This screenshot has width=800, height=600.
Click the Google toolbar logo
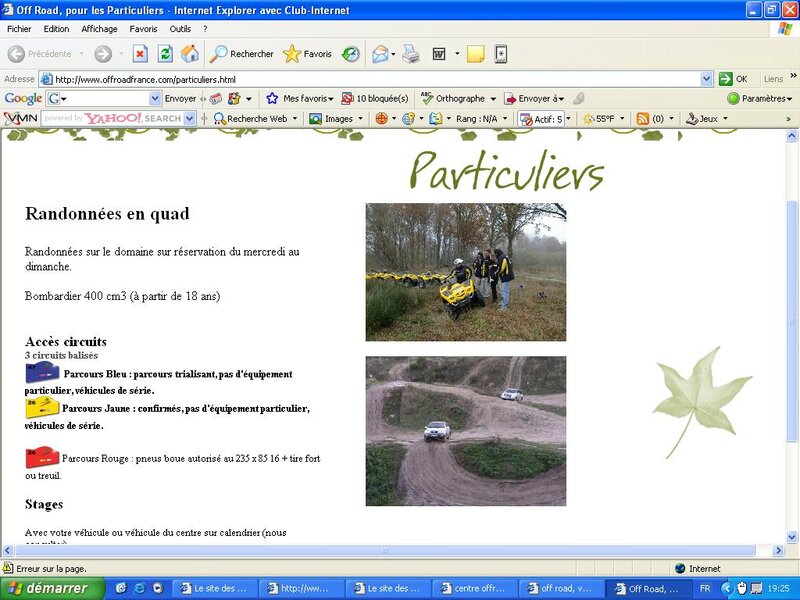click(x=23, y=98)
